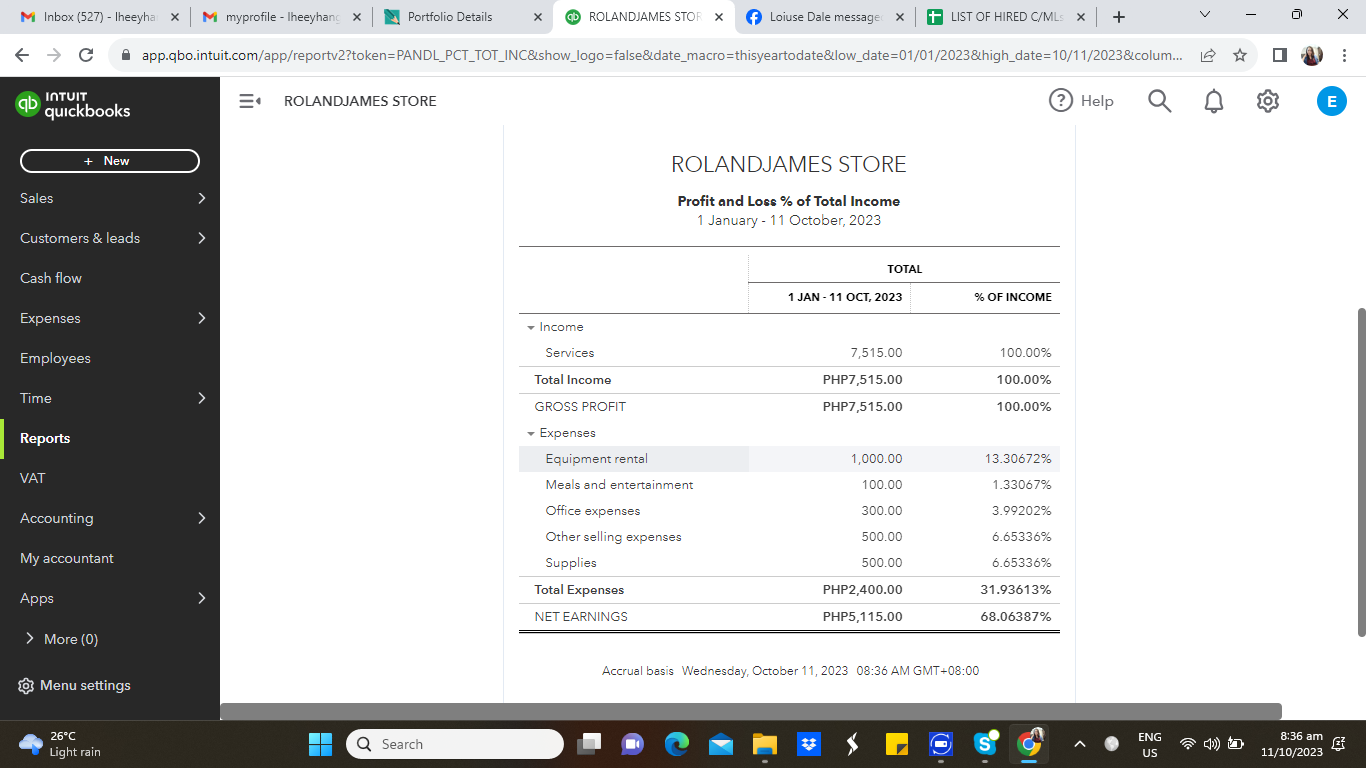Open Dropbox from the taskbar
The width and height of the screenshot is (1366, 768).
point(808,744)
